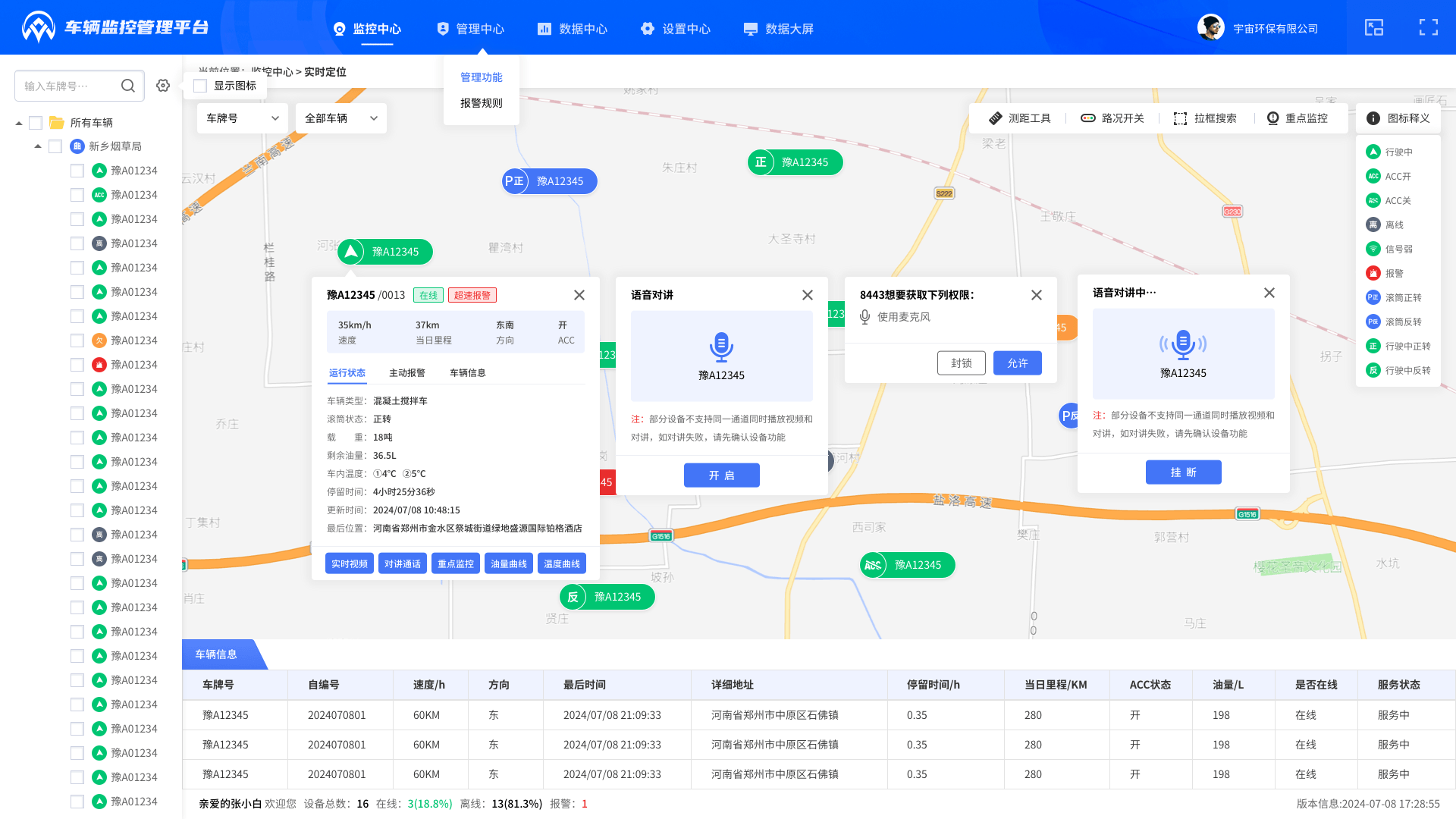Collapse the 新乡烟草局 tree node
This screenshot has height=819, width=1456.
(38, 146)
